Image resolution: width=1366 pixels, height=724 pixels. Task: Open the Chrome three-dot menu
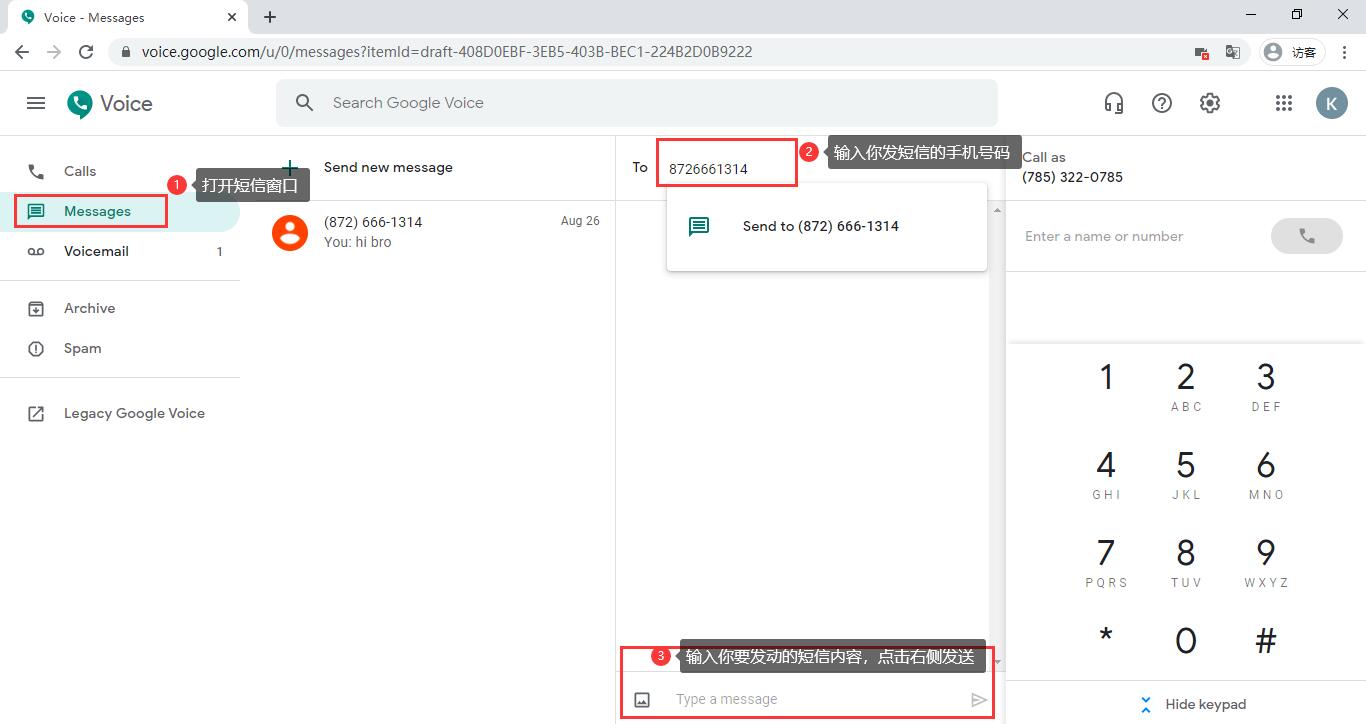tap(1345, 52)
